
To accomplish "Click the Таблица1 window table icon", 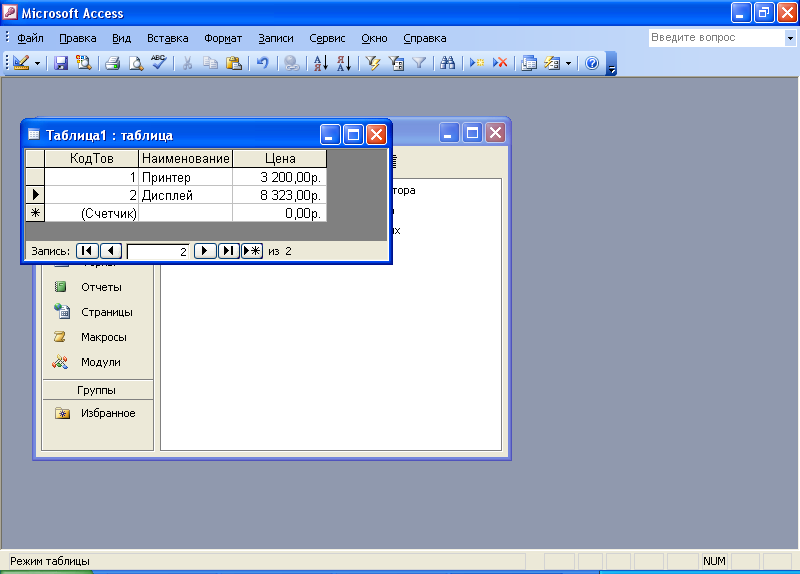I will click(x=34, y=135).
